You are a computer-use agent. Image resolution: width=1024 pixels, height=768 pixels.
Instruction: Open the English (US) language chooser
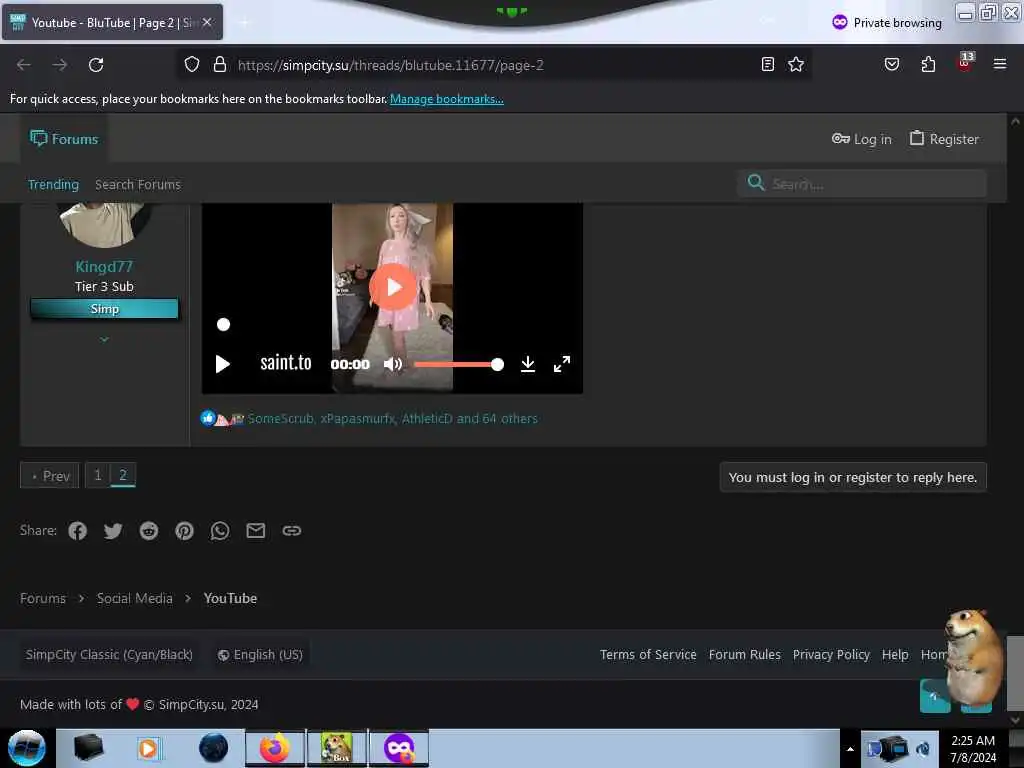(x=261, y=654)
